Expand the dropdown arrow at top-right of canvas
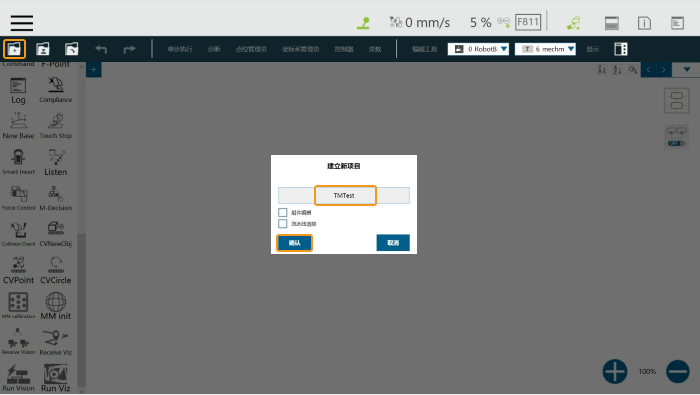 (687, 70)
